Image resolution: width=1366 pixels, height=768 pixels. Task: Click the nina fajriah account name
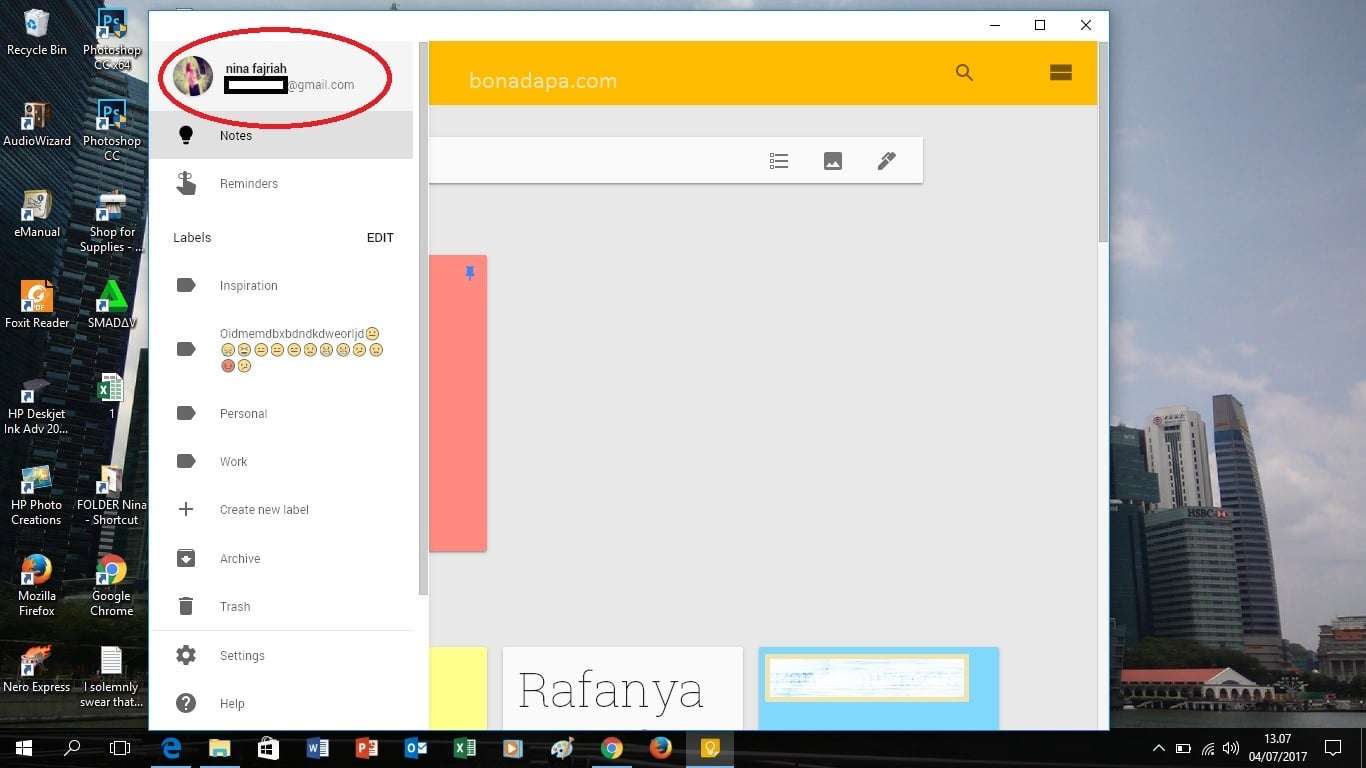(x=256, y=69)
